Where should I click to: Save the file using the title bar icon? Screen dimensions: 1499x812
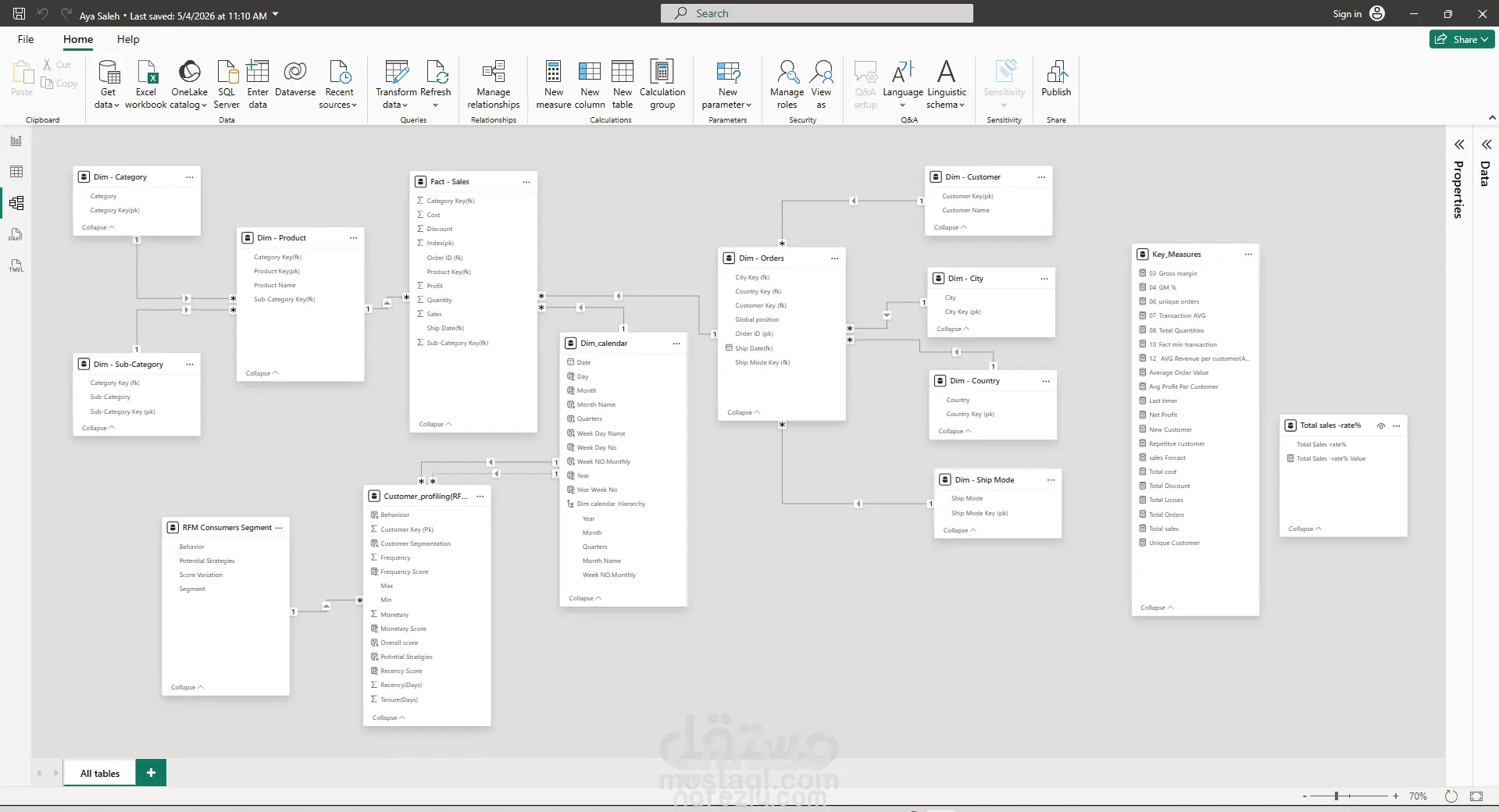[20, 13]
